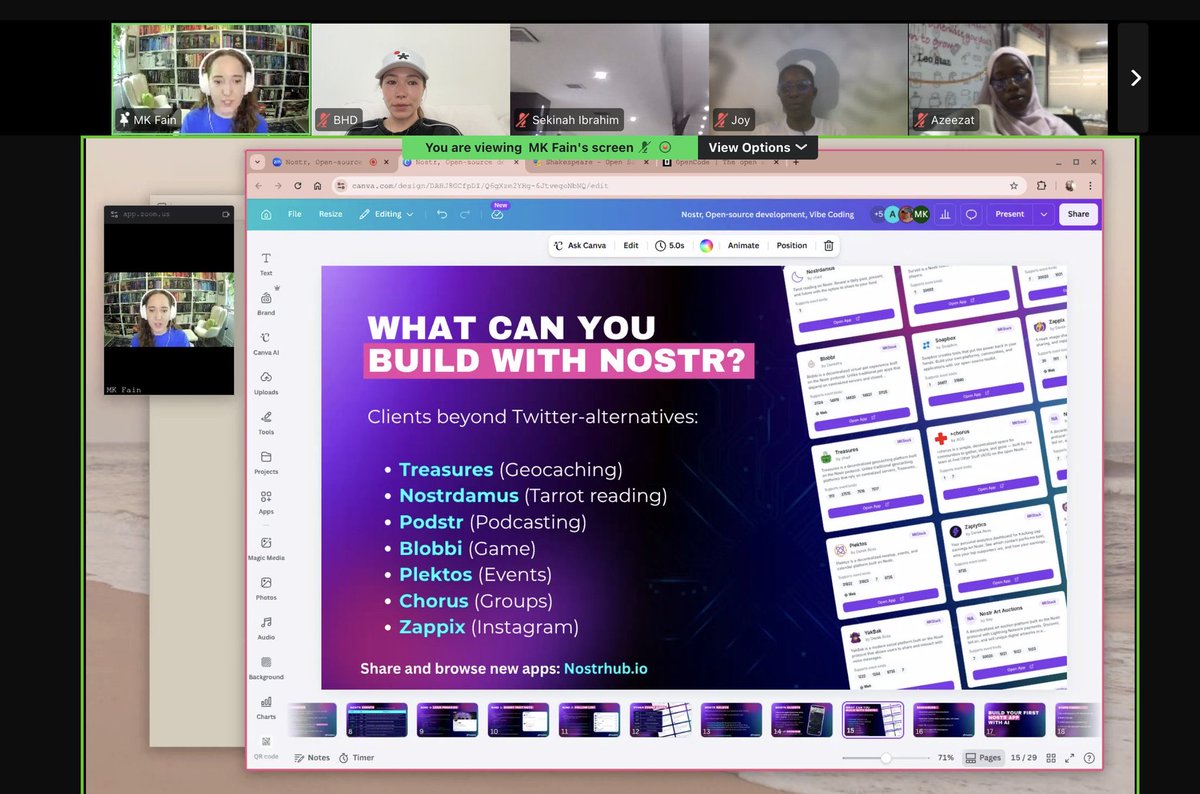The image size is (1200, 794).
Task: Open the +5 collaborators avatar list
Action: (878, 214)
